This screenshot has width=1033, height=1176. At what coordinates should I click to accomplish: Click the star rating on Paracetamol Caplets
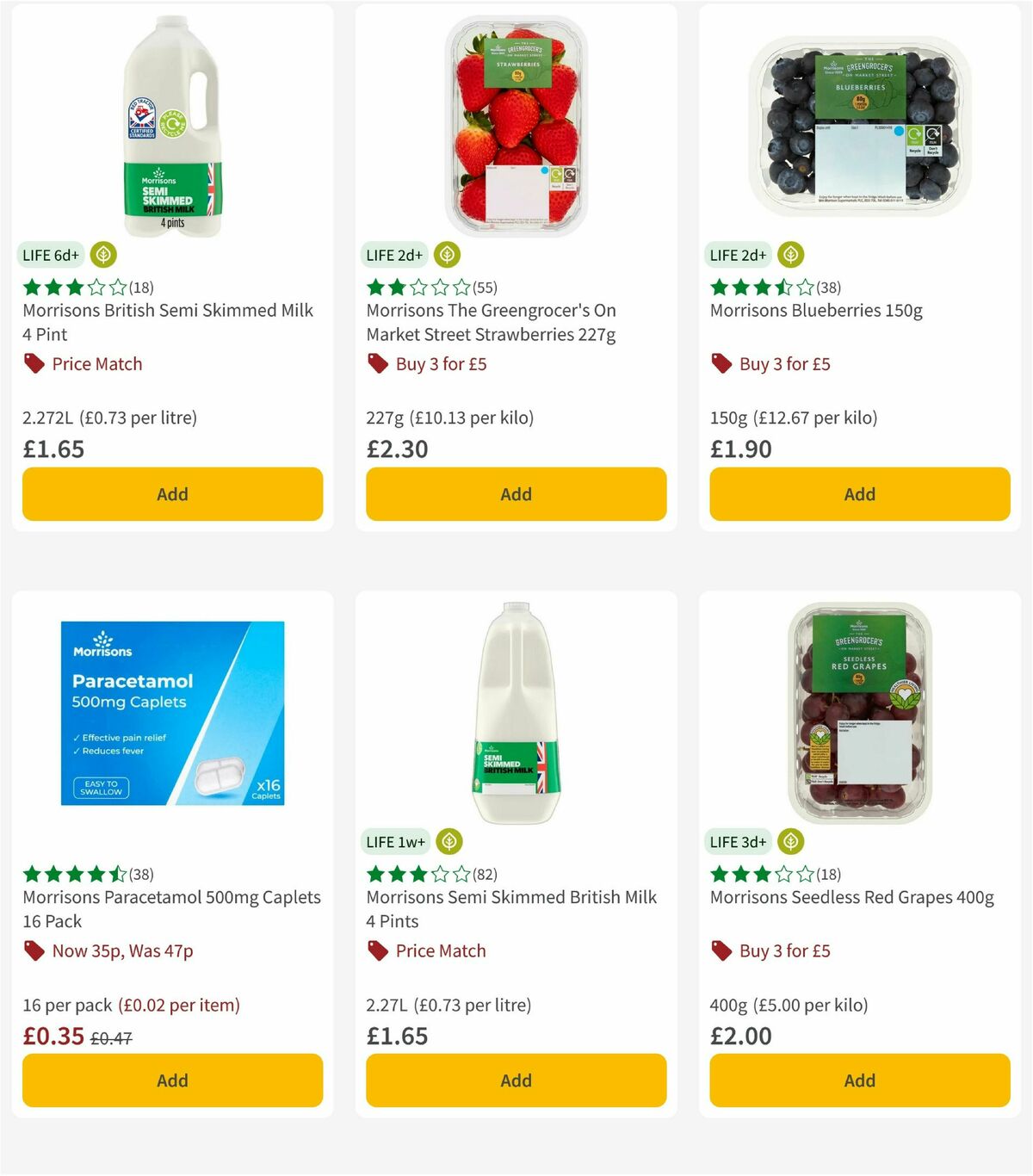click(72, 874)
